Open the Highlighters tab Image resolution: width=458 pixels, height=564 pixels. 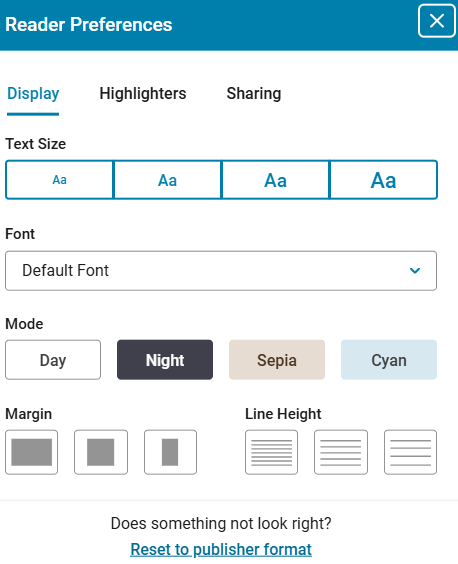pyautogui.click(x=143, y=94)
